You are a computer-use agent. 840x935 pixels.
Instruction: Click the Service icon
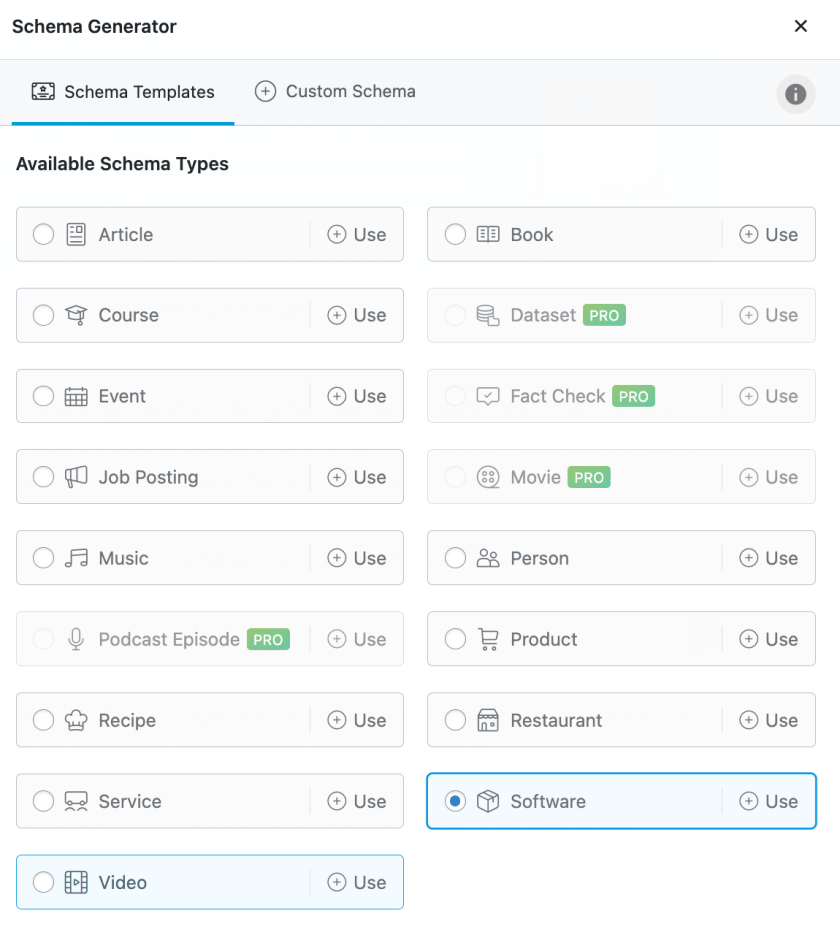coord(76,801)
